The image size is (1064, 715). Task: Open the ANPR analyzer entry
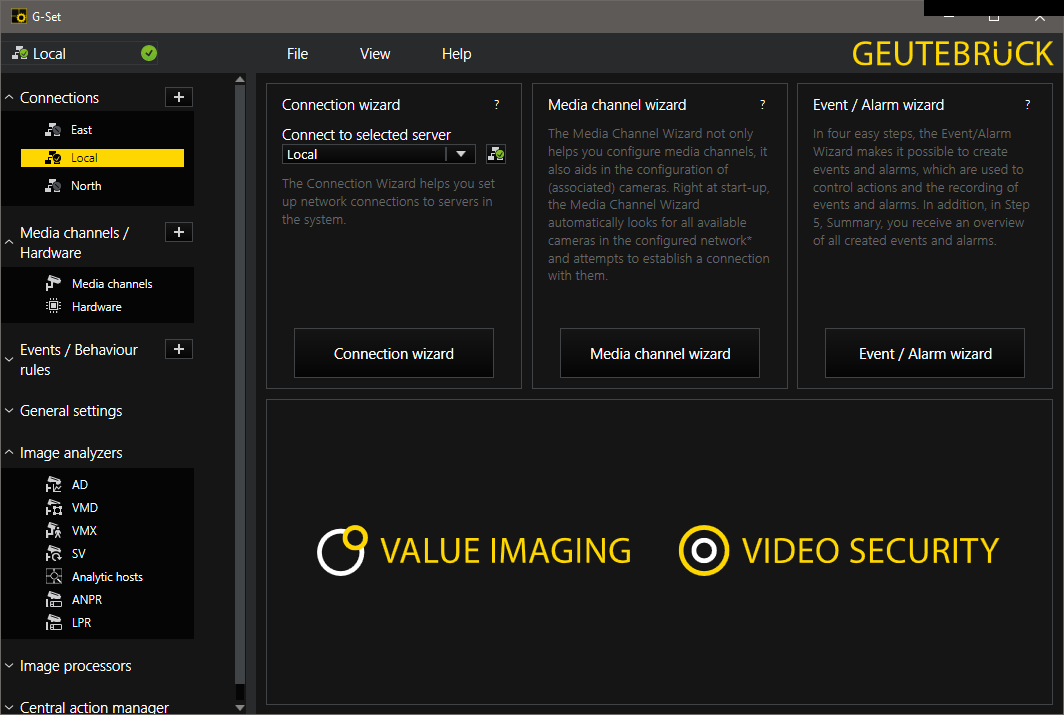(87, 600)
